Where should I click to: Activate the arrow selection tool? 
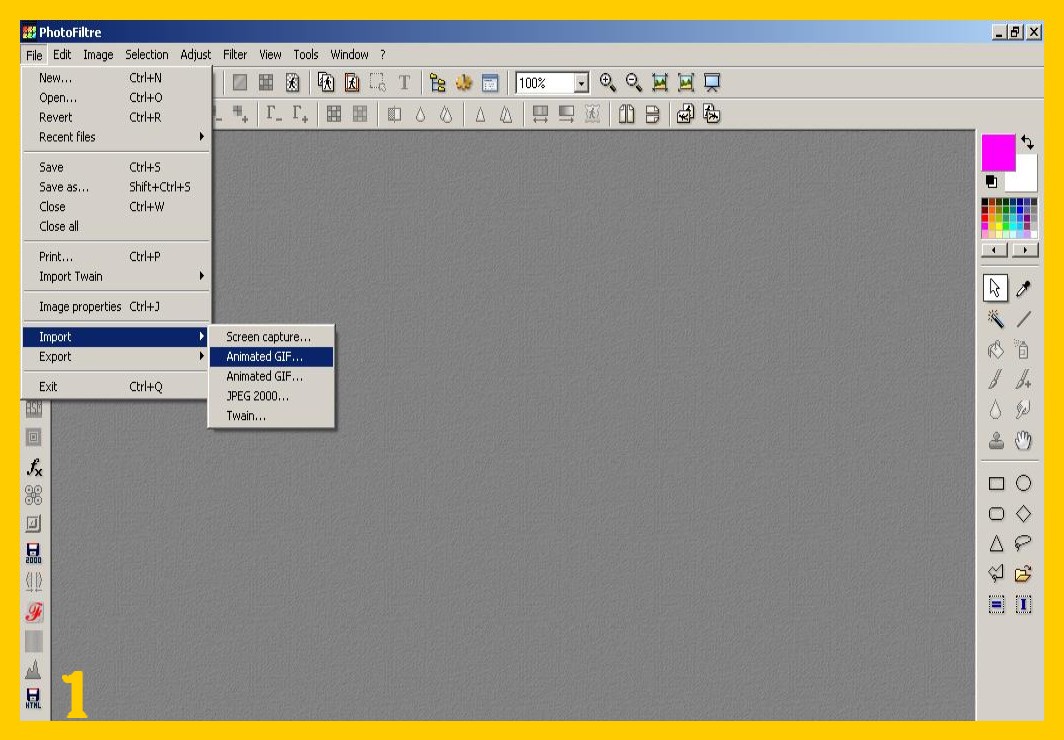click(x=995, y=289)
